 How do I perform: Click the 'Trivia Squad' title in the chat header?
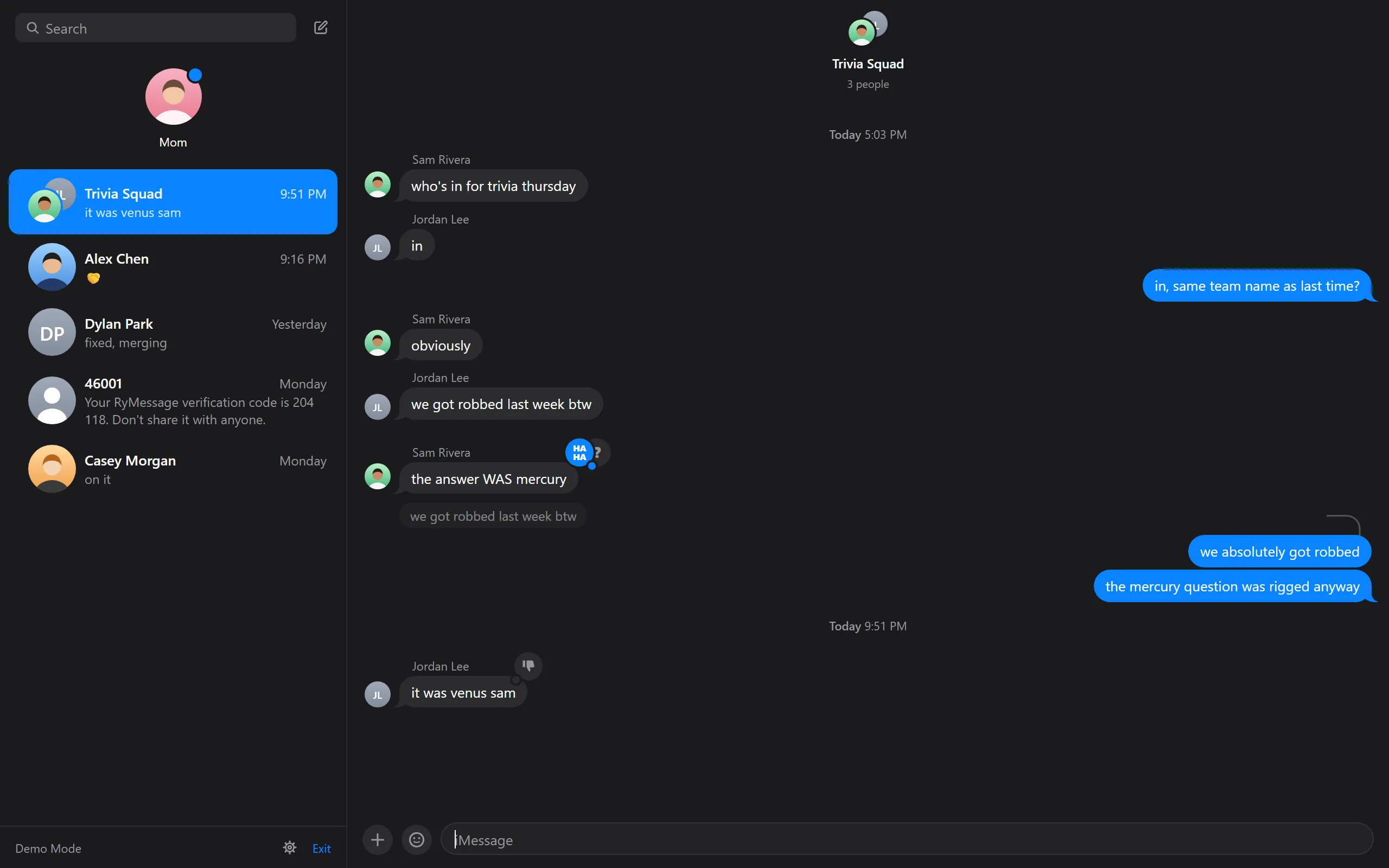(868, 63)
